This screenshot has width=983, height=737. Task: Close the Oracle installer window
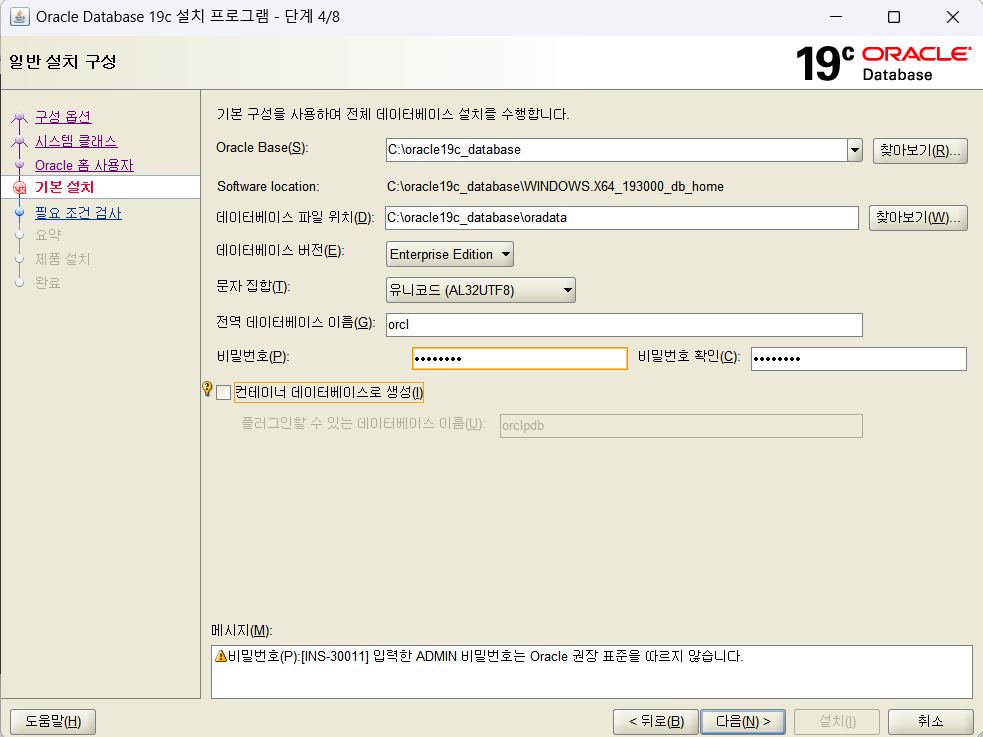[953, 17]
